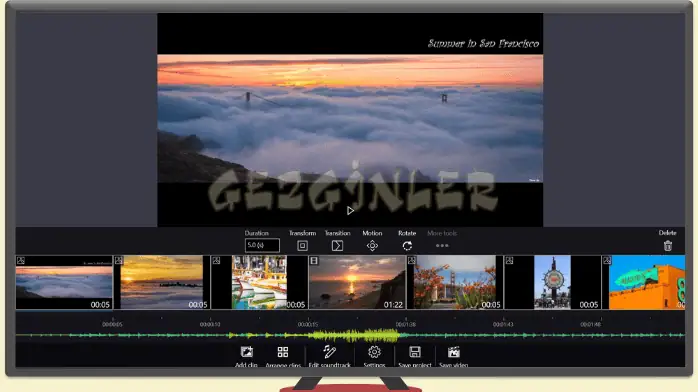
Task: Click the highlighted soundtrack waveform section
Action: pyautogui.click(x=354, y=335)
